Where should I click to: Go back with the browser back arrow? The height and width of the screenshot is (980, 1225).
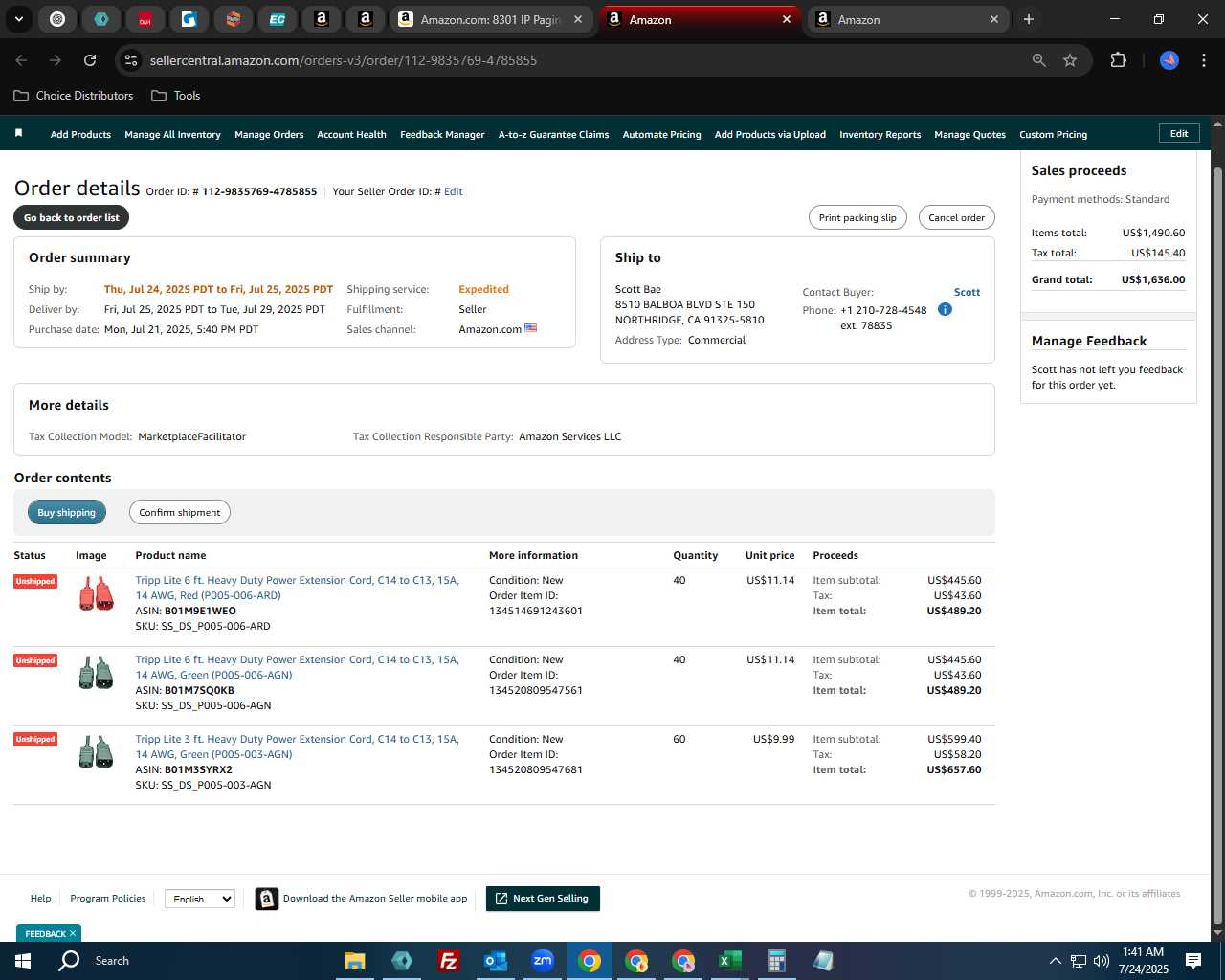tap(21, 60)
